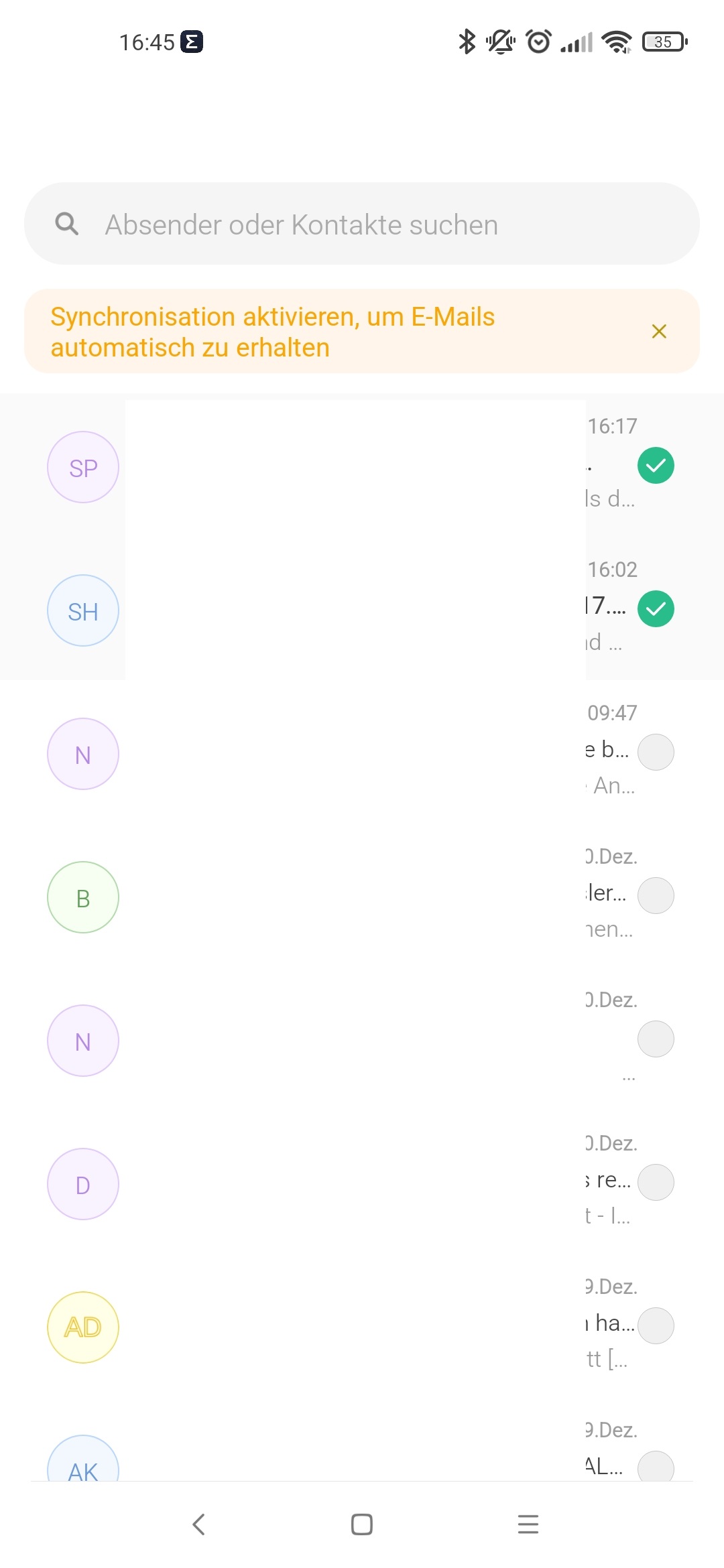Go back with the navigation arrow
This screenshot has height=1568, width=724.
198,1524
